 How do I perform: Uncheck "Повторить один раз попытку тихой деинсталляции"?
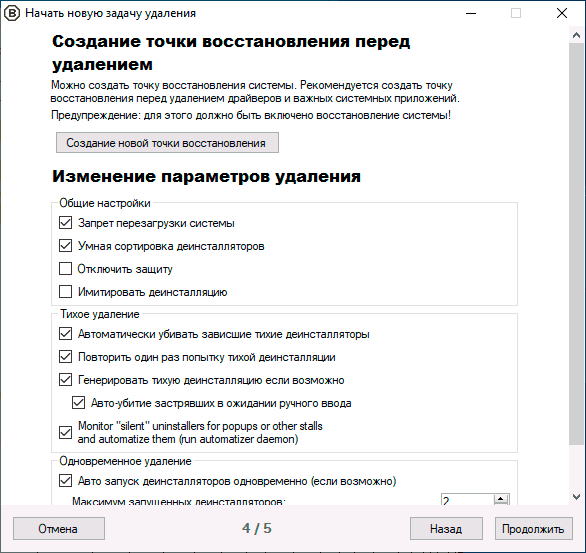pos(65,357)
